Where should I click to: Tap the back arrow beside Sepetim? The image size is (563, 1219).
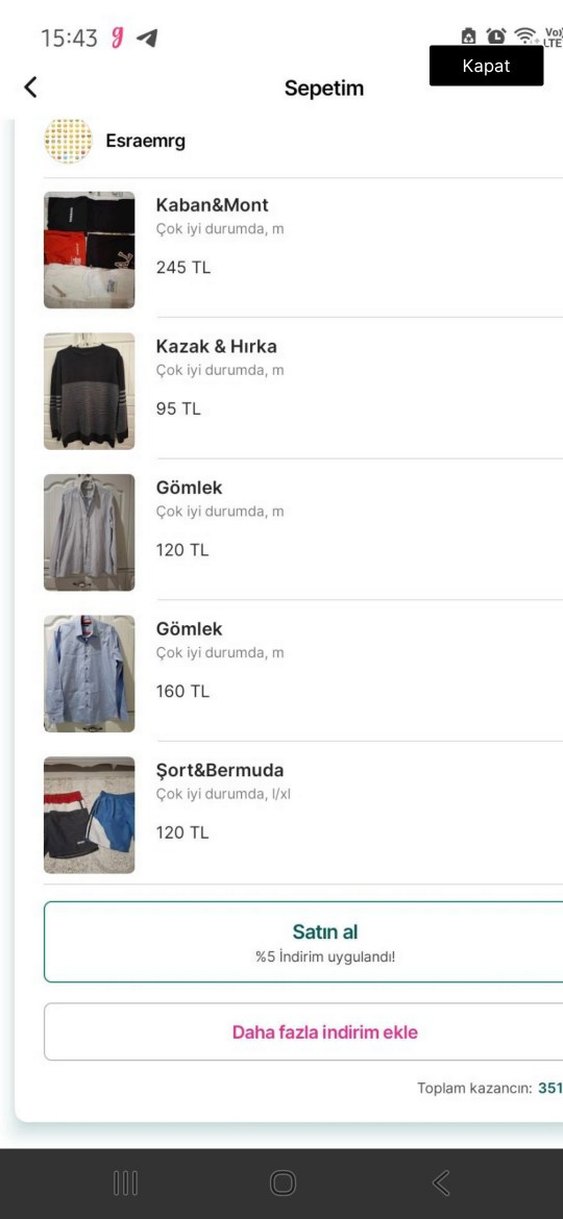click(x=30, y=87)
